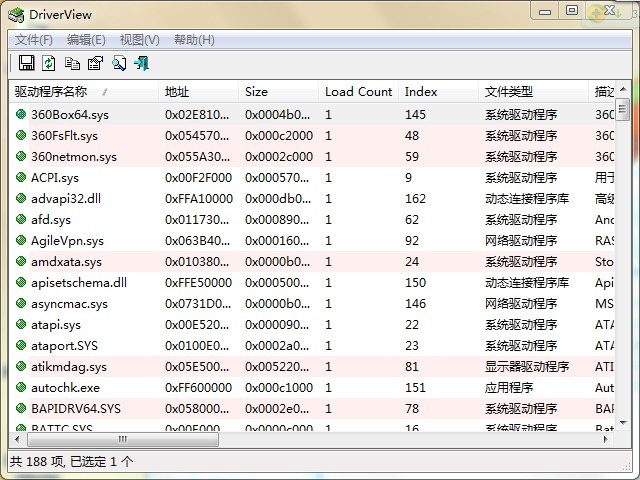Click the Find toolbar icon
The image size is (640, 480).
point(119,63)
